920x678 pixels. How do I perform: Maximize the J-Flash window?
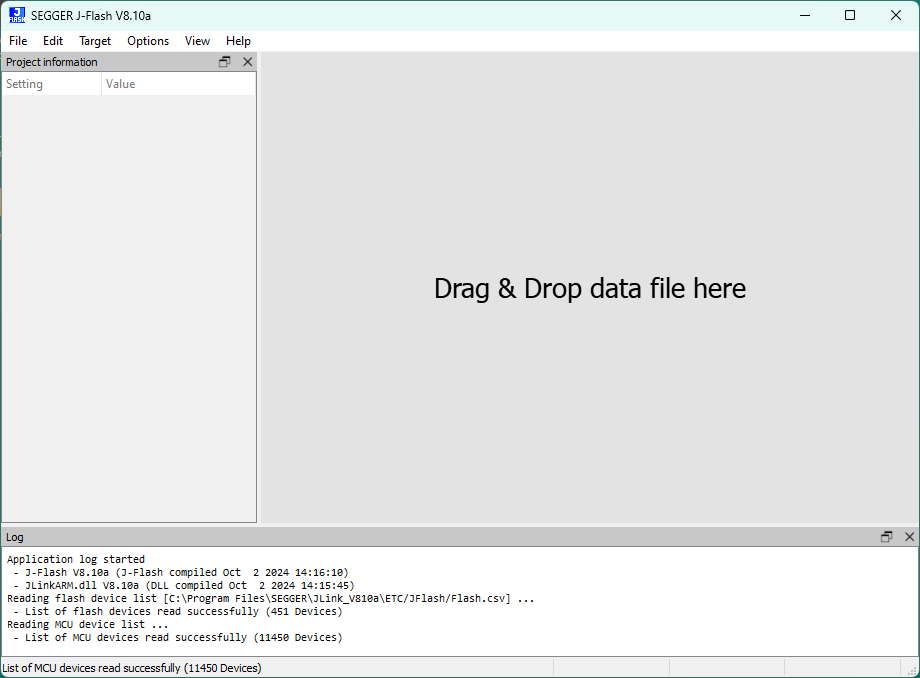(x=850, y=15)
